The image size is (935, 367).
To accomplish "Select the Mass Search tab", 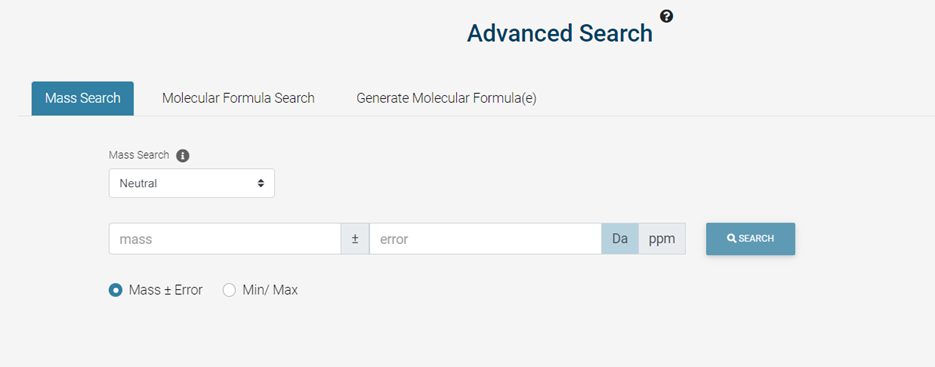I will click(83, 98).
